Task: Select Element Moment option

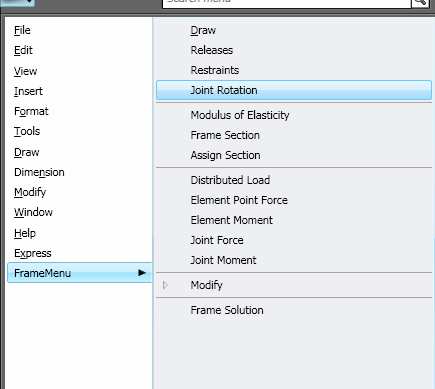Action: point(231,220)
